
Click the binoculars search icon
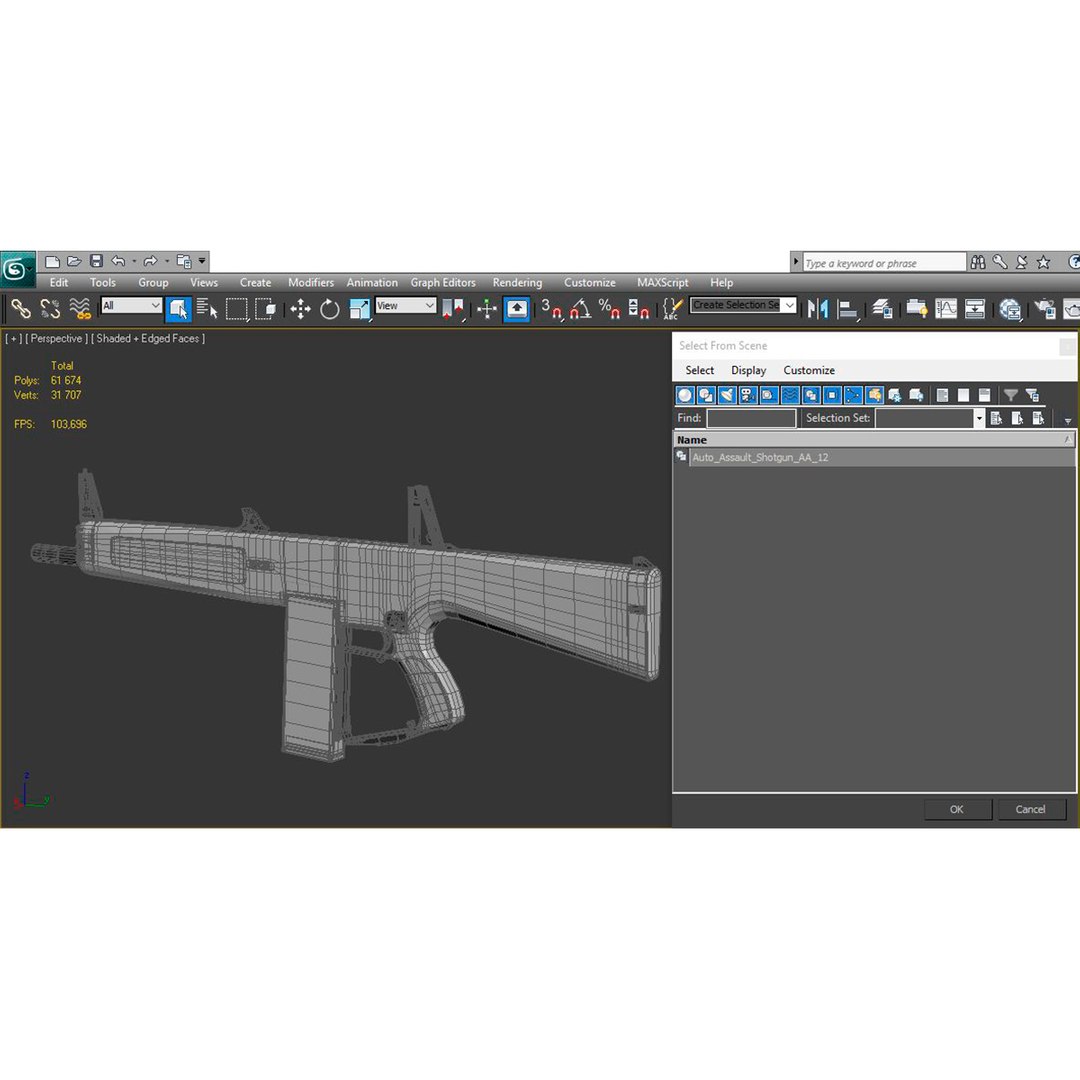978,262
